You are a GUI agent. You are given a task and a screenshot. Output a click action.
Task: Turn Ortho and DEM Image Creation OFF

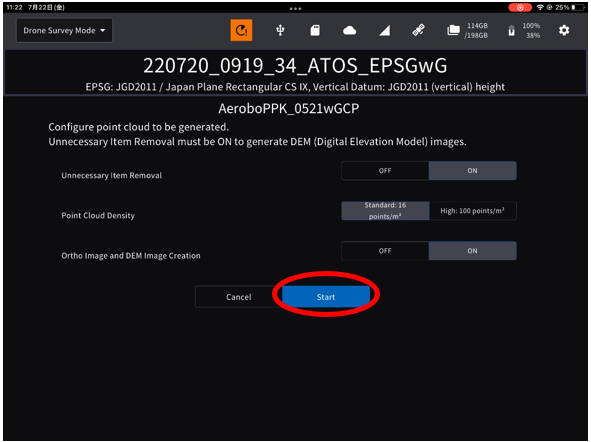point(385,251)
